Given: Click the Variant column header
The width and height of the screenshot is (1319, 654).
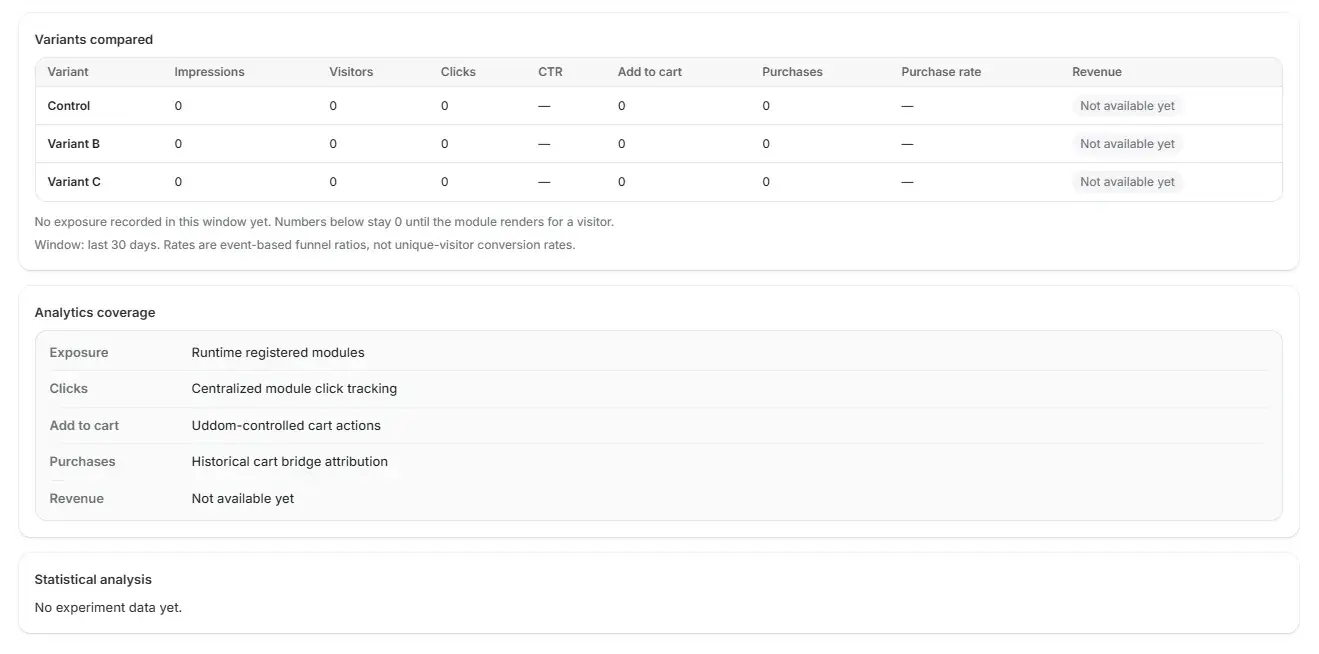Looking at the screenshot, I should click(x=68, y=72).
